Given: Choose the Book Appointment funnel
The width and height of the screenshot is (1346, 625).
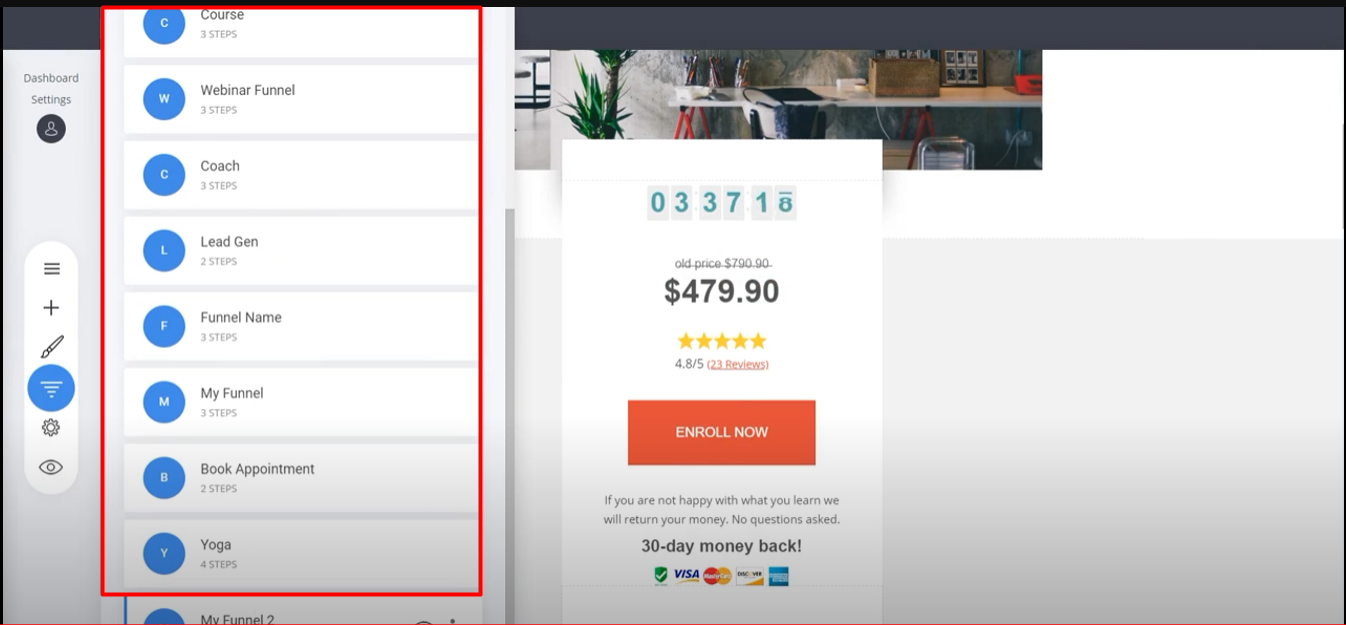Looking at the screenshot, I should click(301, 478).
